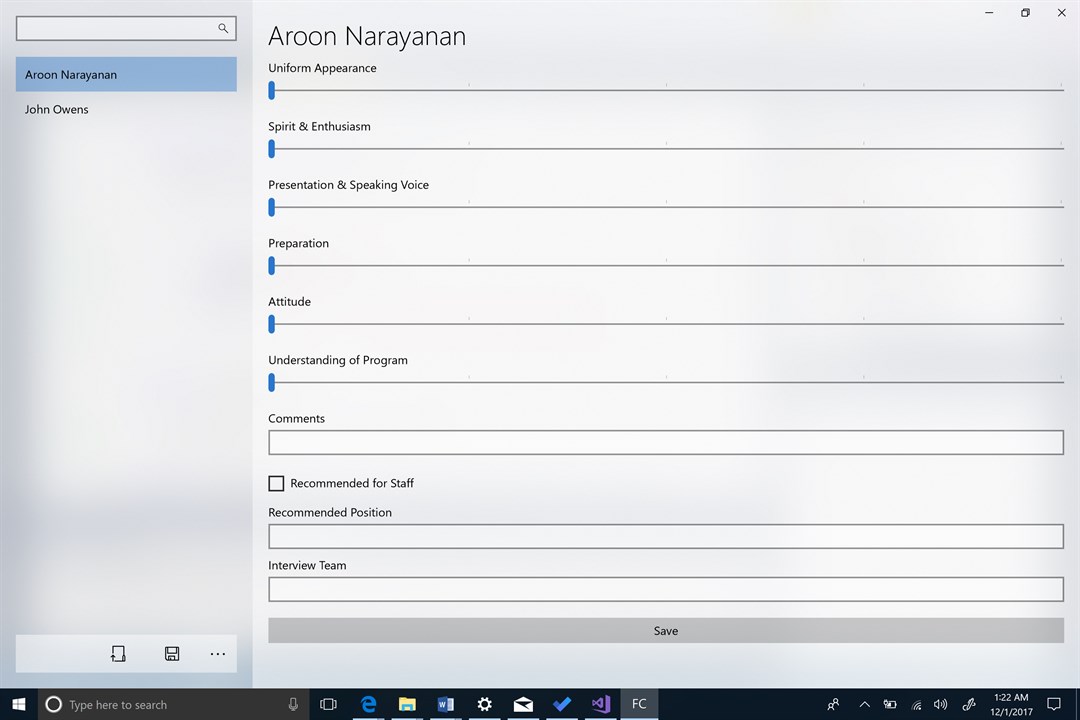Click the import page icon in bottom bar
The height and width of the screenshot is (720, 1080).
[118, 653]
